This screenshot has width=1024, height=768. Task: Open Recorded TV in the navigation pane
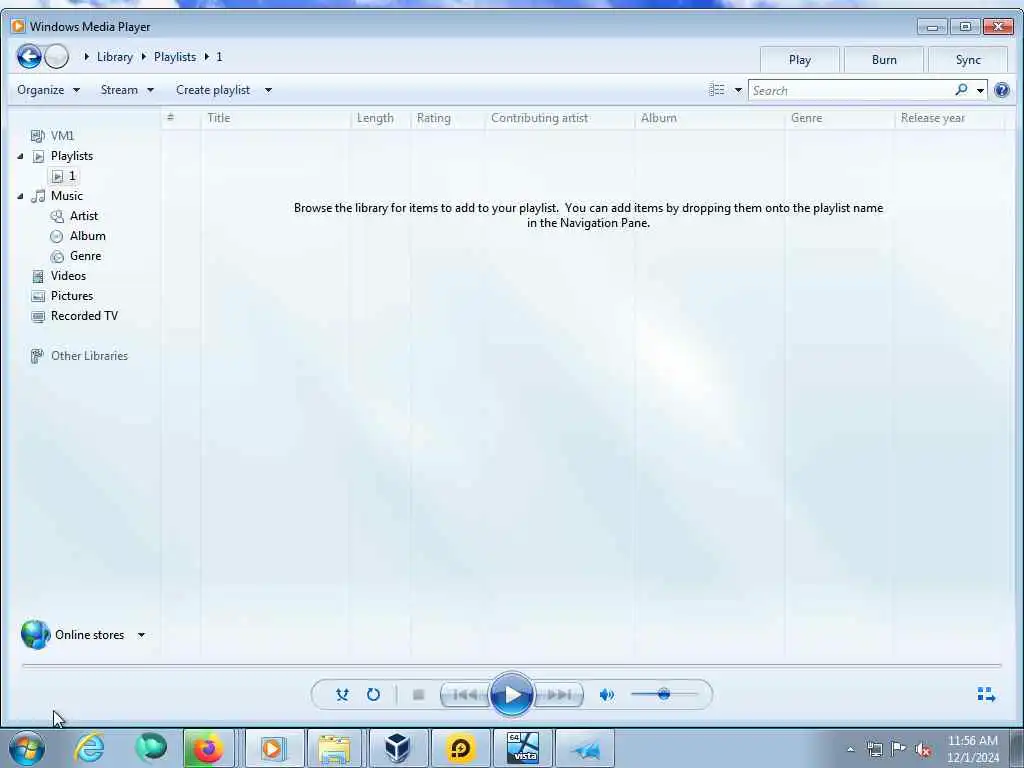[x=84, y=316]
